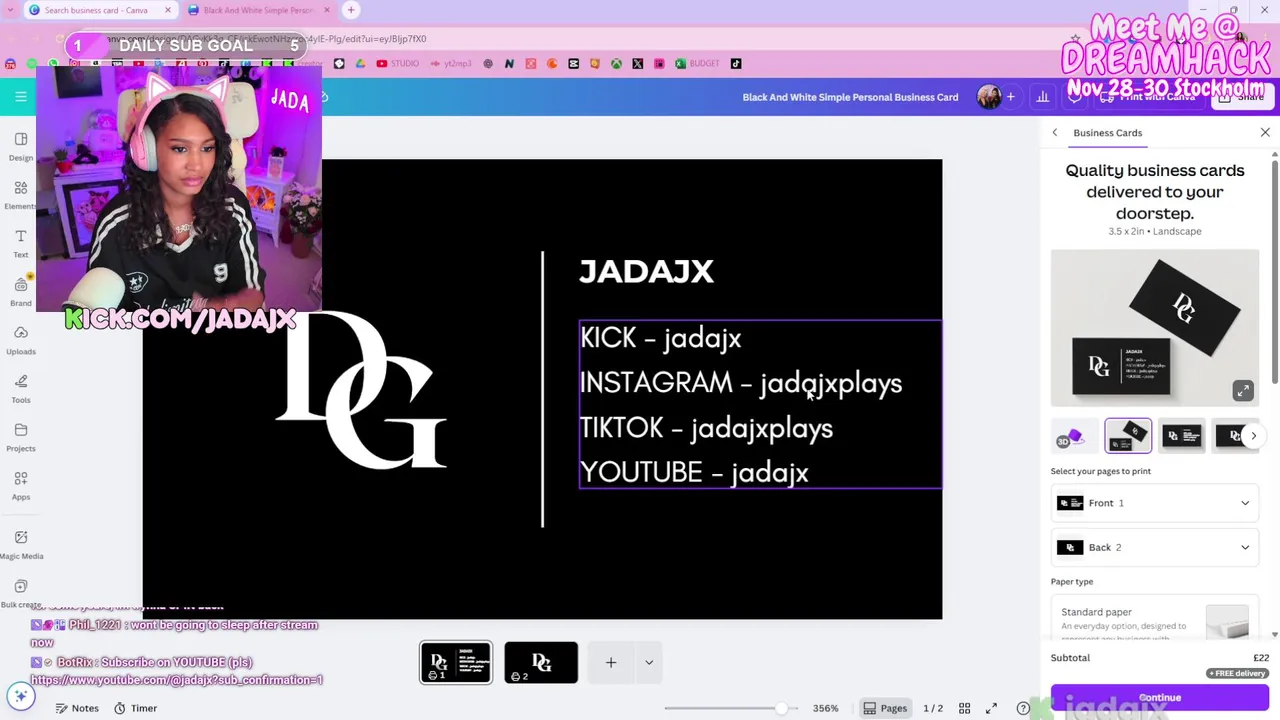Screen dimensions: 1280x720
Task: Expand the Back 2 page dropdown
Action: coord(1154,547)
